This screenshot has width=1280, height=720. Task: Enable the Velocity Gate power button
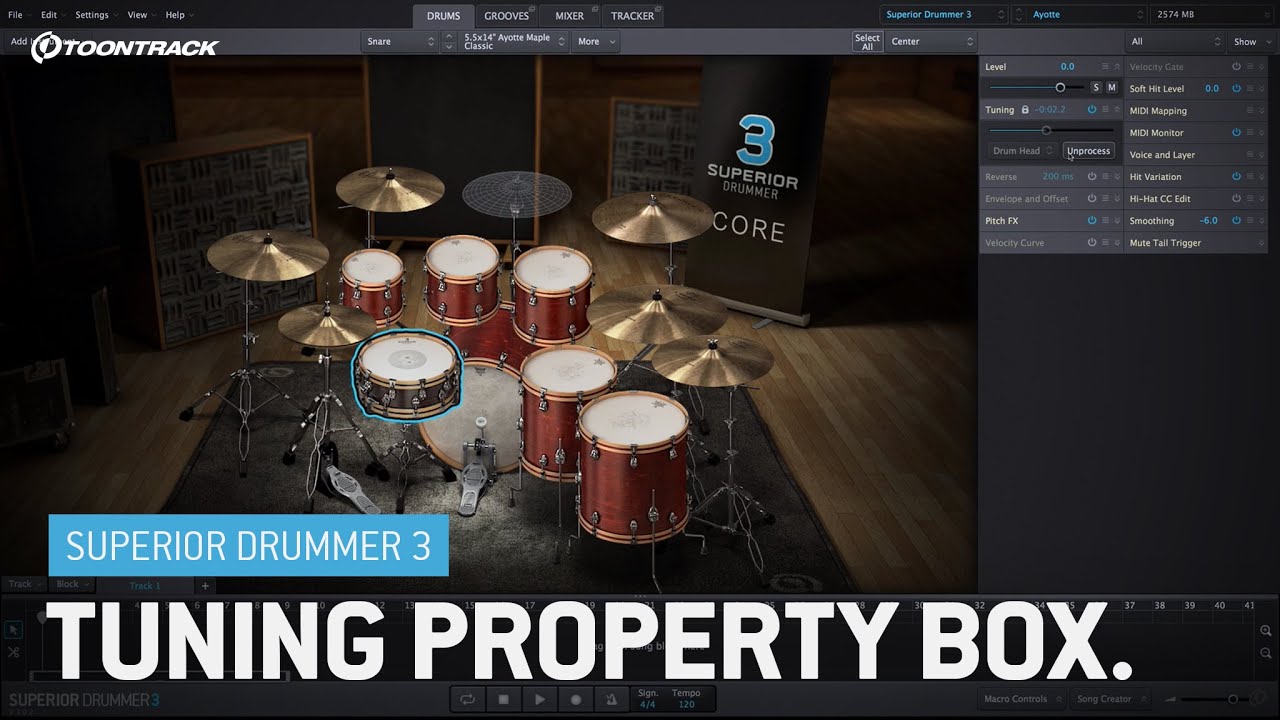[x=1236, y=67]
